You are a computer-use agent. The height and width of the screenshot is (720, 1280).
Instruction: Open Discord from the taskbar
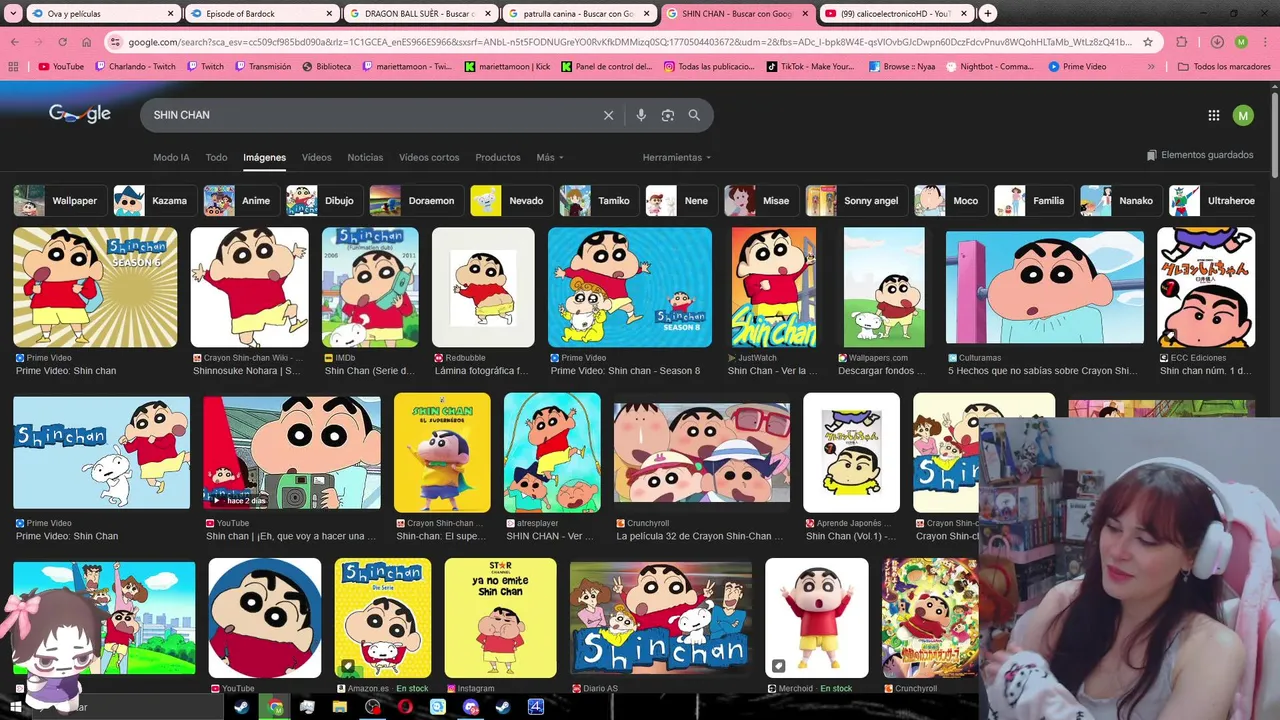click(x=470, y=707)
